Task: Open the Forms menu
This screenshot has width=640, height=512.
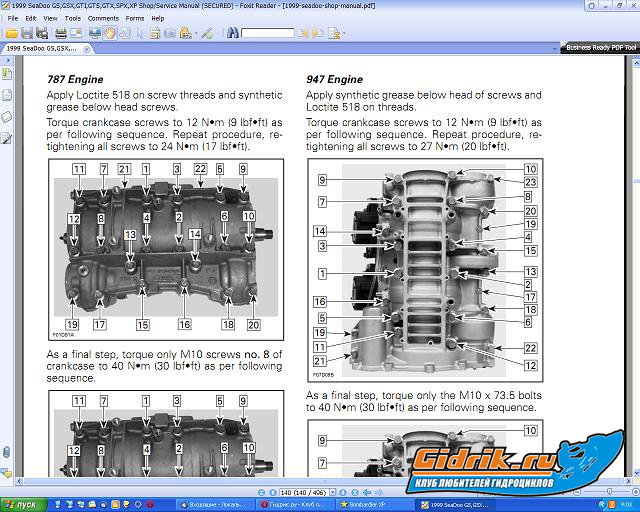Action: (134, 18)
